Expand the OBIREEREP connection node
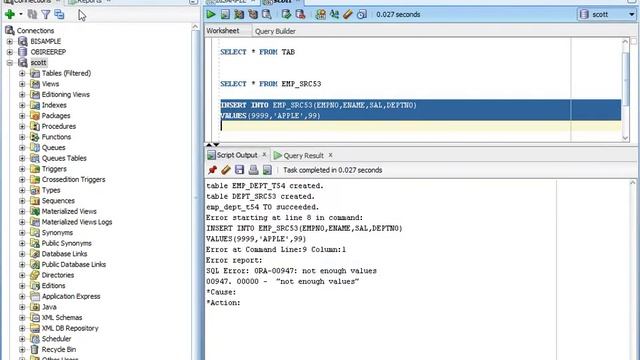The image size is (640, 360). (10, 52)
